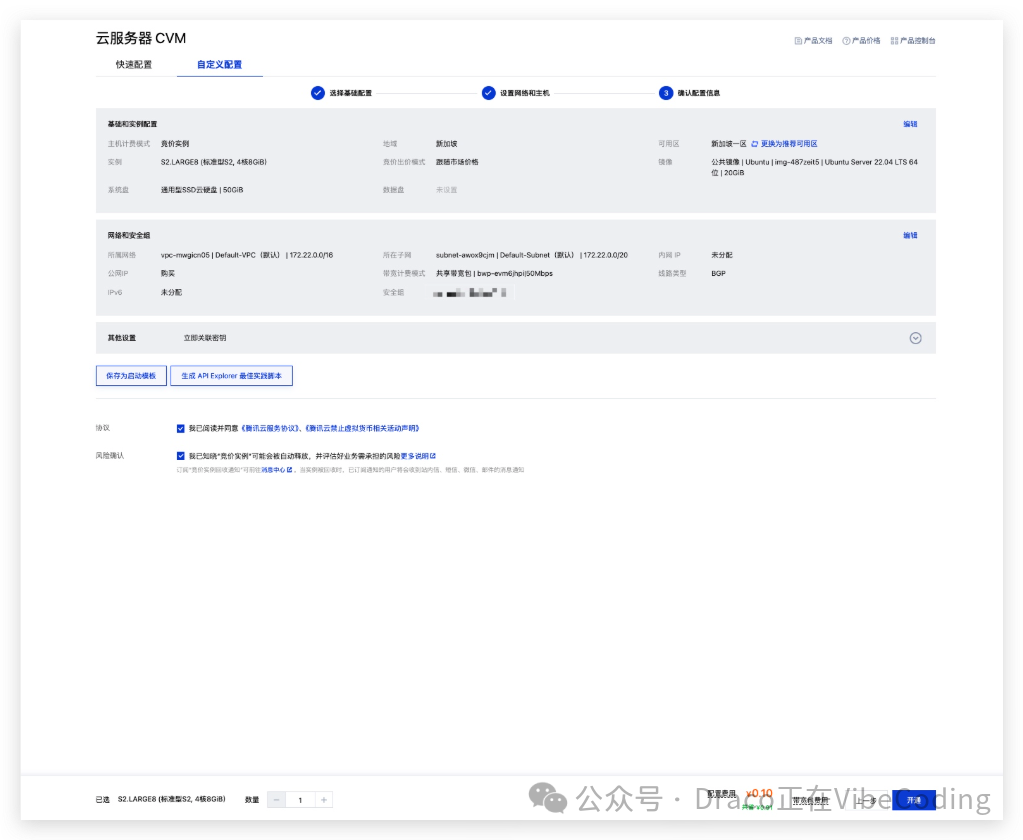Click the 设置网络和主机 step checkmark icon
Viewport: 1023px width, 840px height.
[489, 93]
